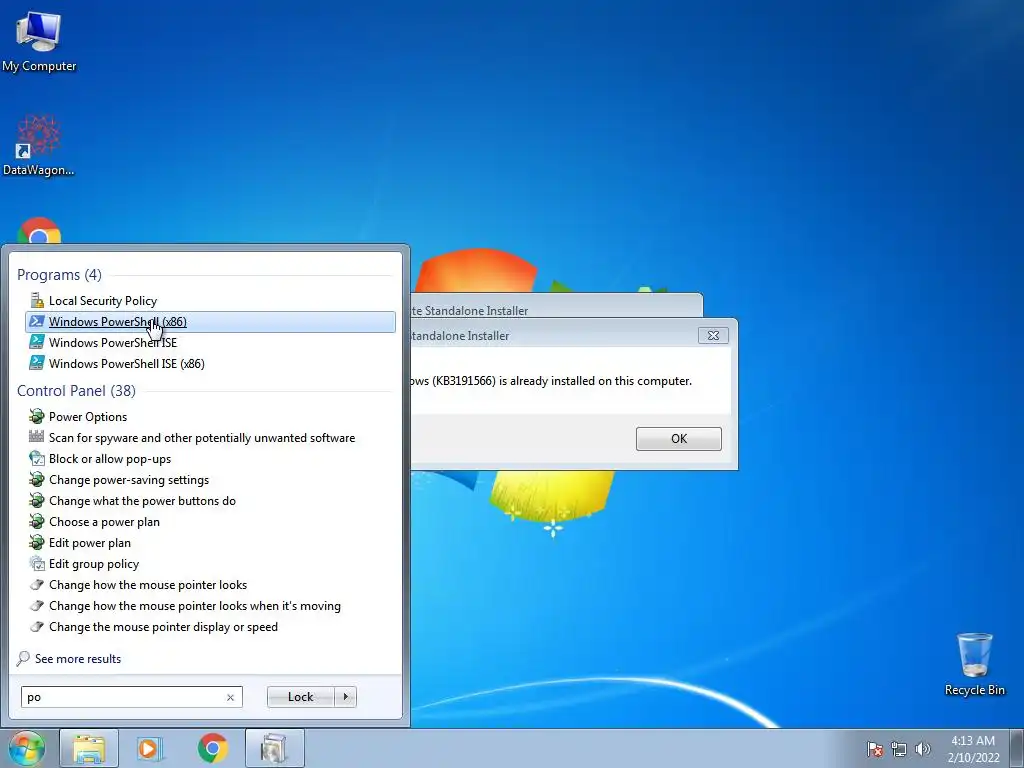Image resolution: width=1024 pixels, height=768 pixels.
Task: Click the PowerShell ISE (x86) icon
Action: click(37, 363)
